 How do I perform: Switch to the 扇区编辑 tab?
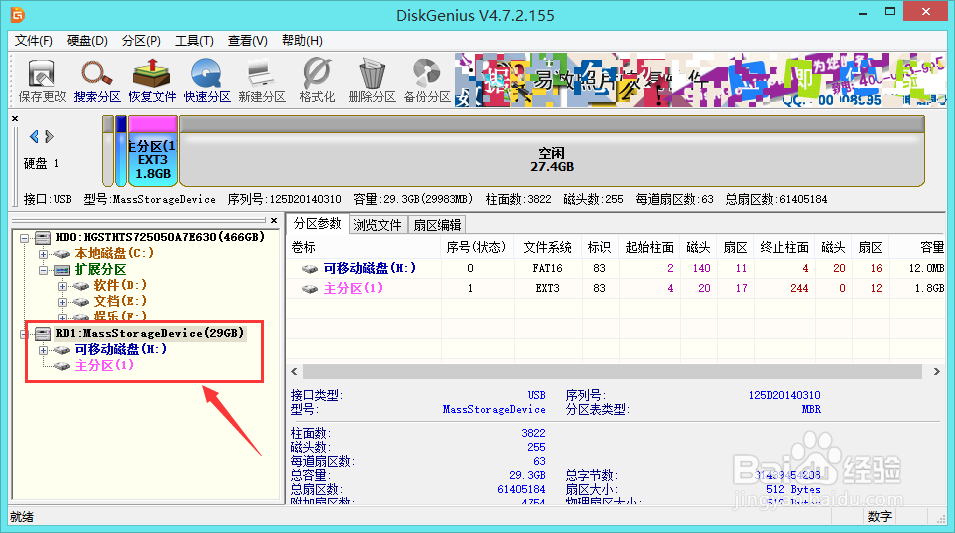[x=437, y=225]
